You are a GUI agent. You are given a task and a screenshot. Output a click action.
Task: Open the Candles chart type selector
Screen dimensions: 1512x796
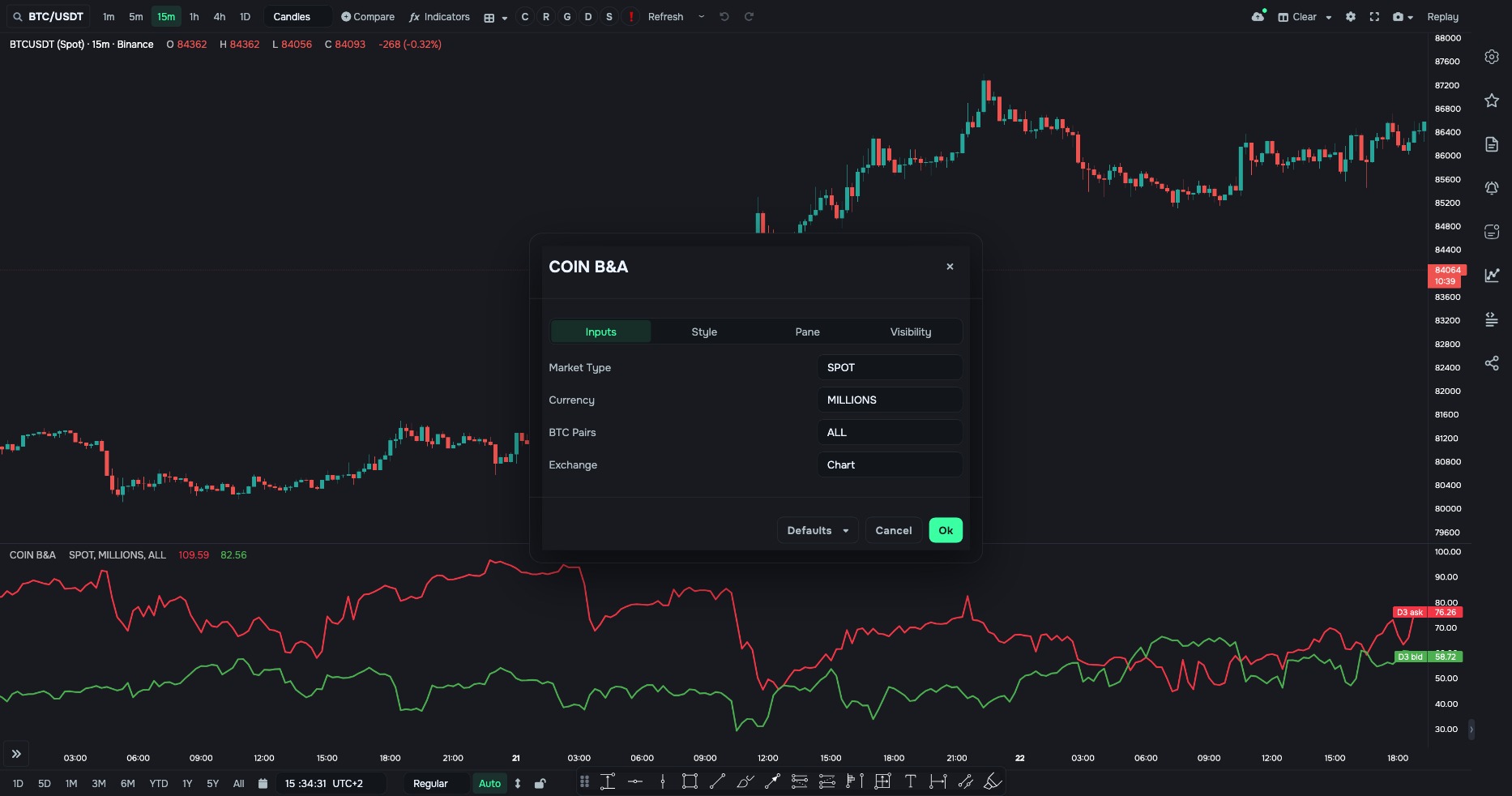[x=297, y=16]
